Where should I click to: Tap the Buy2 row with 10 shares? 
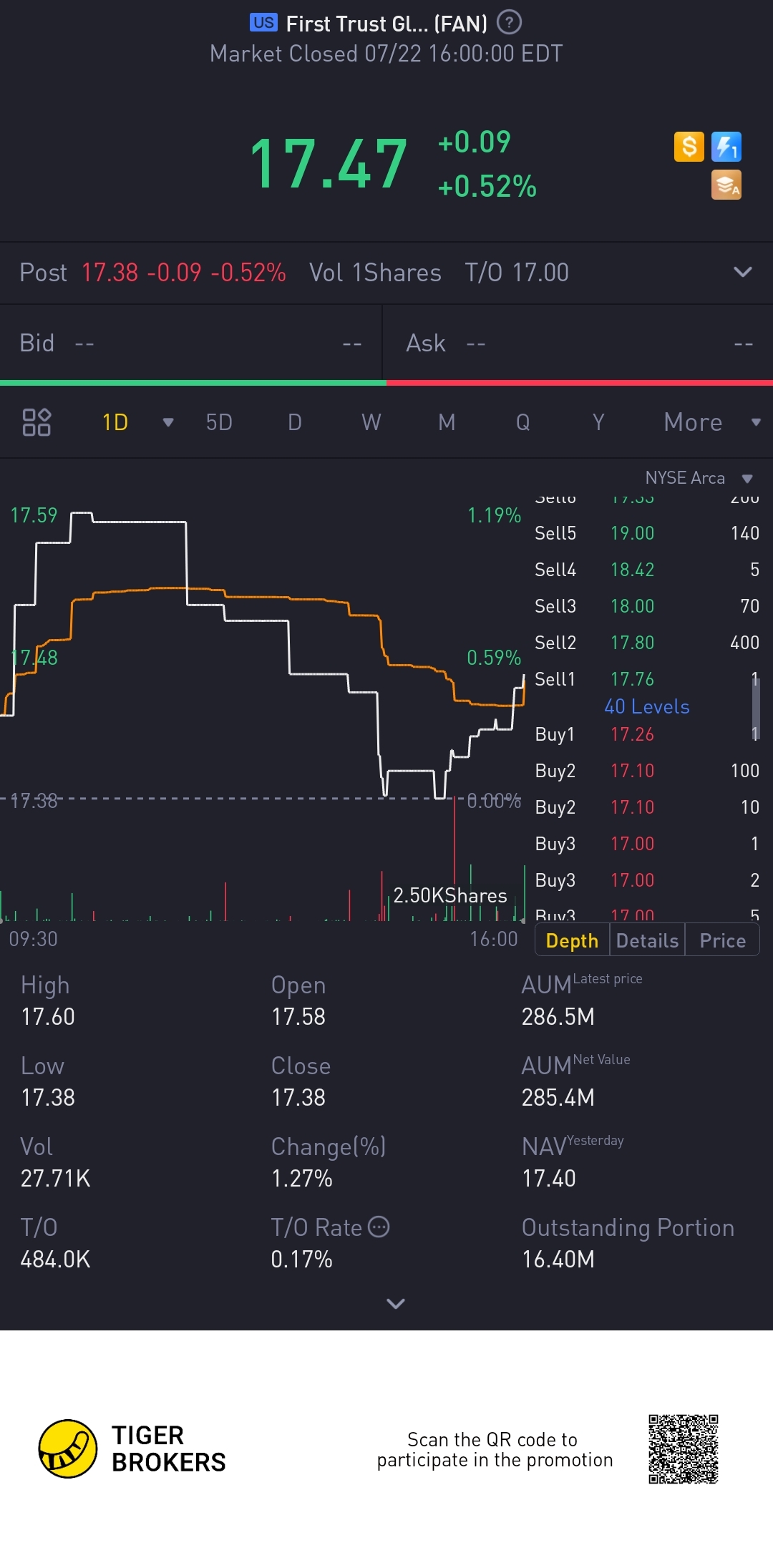coord(647,807)
